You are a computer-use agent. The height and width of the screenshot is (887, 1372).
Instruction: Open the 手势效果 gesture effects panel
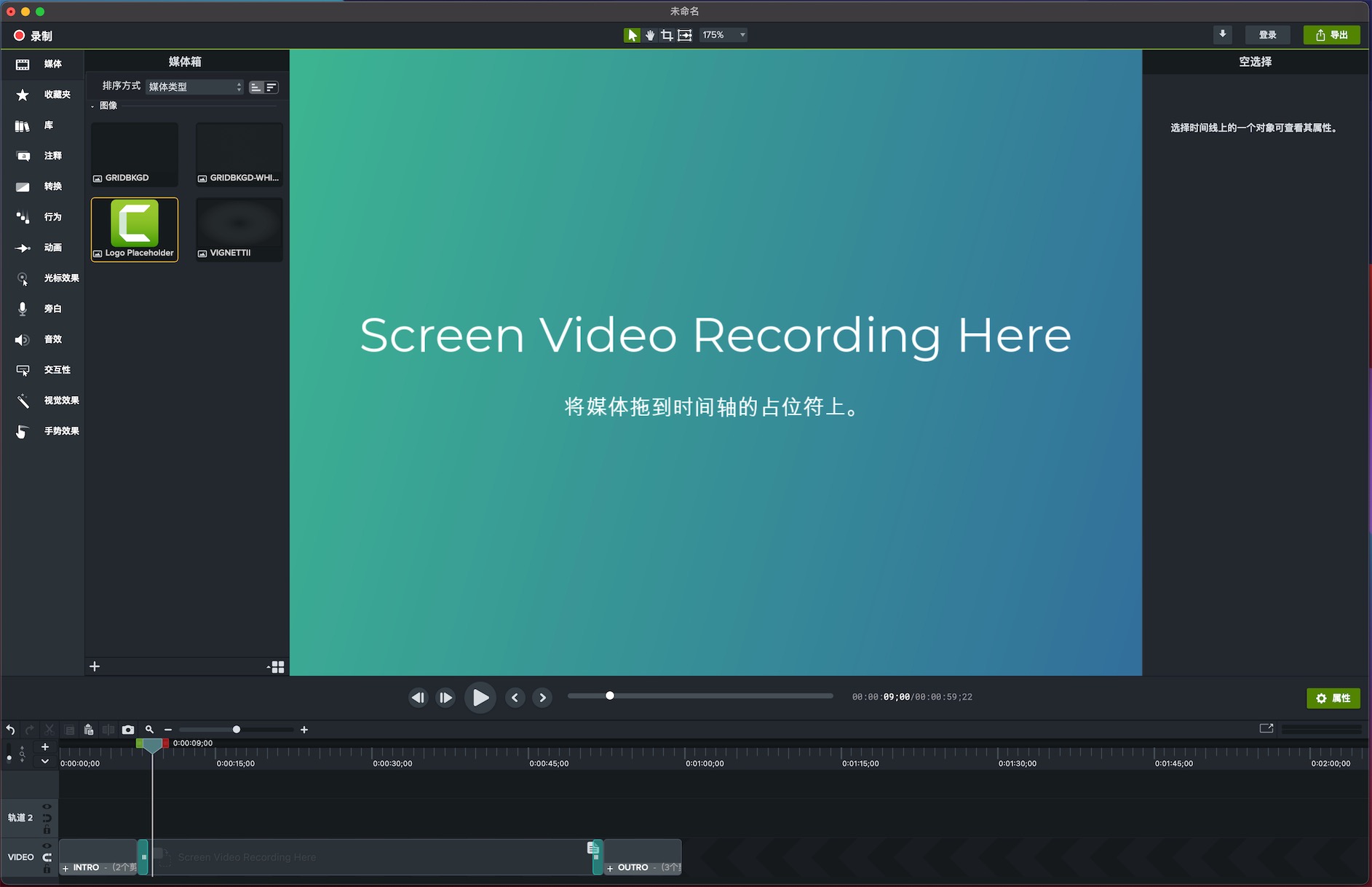point(42,431)
